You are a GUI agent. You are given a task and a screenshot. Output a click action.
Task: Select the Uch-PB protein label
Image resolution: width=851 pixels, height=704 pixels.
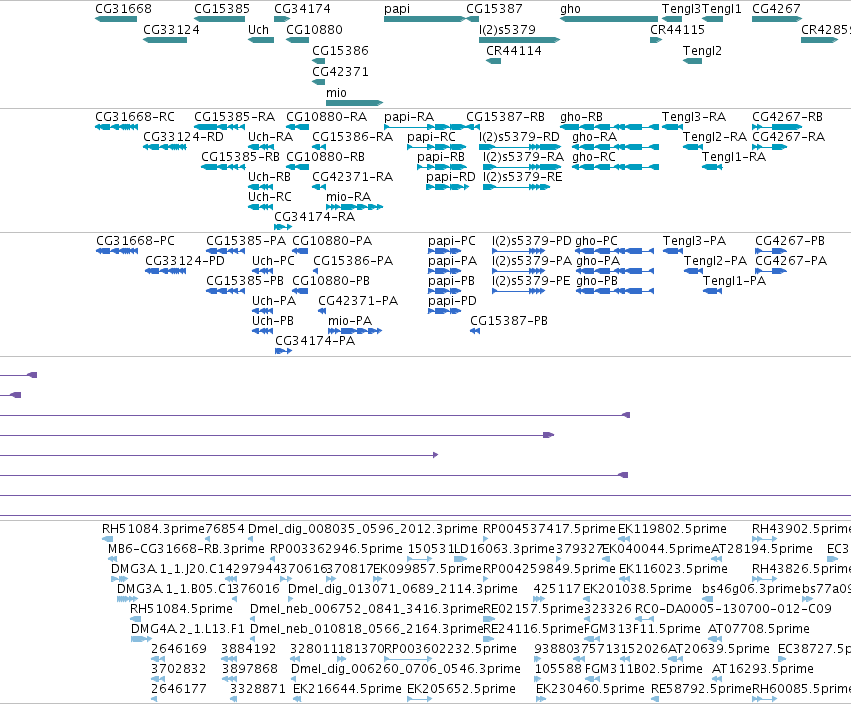point(272,321)
